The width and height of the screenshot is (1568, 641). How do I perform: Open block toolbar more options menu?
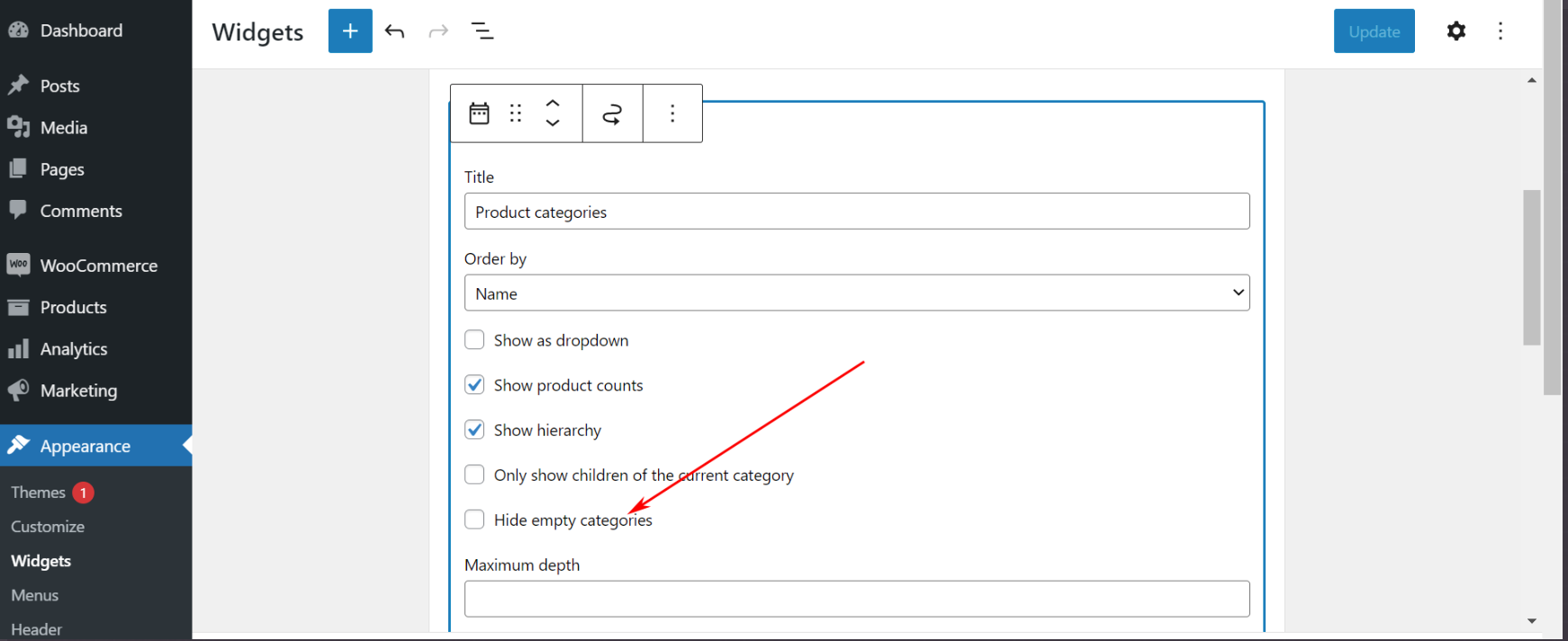click(x=672, y=113)
